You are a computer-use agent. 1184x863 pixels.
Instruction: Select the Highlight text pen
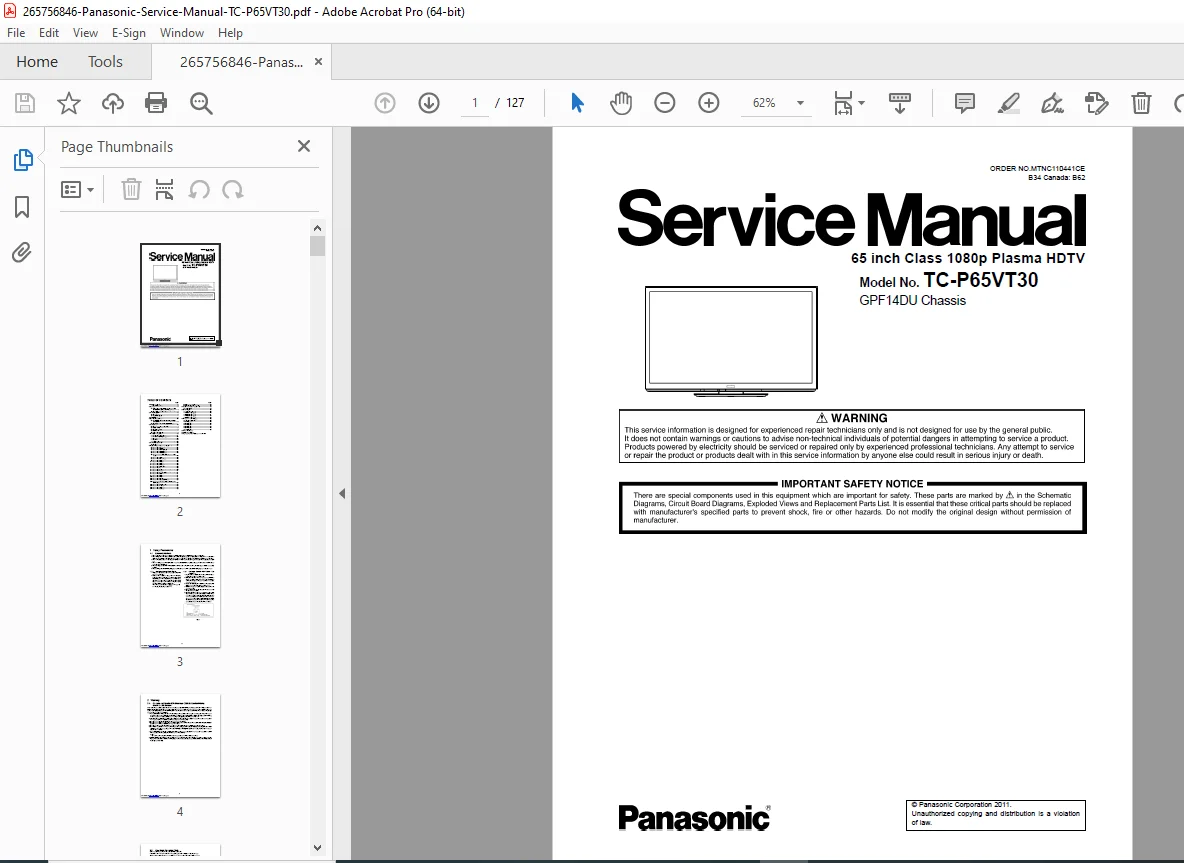pos(1009,103)
